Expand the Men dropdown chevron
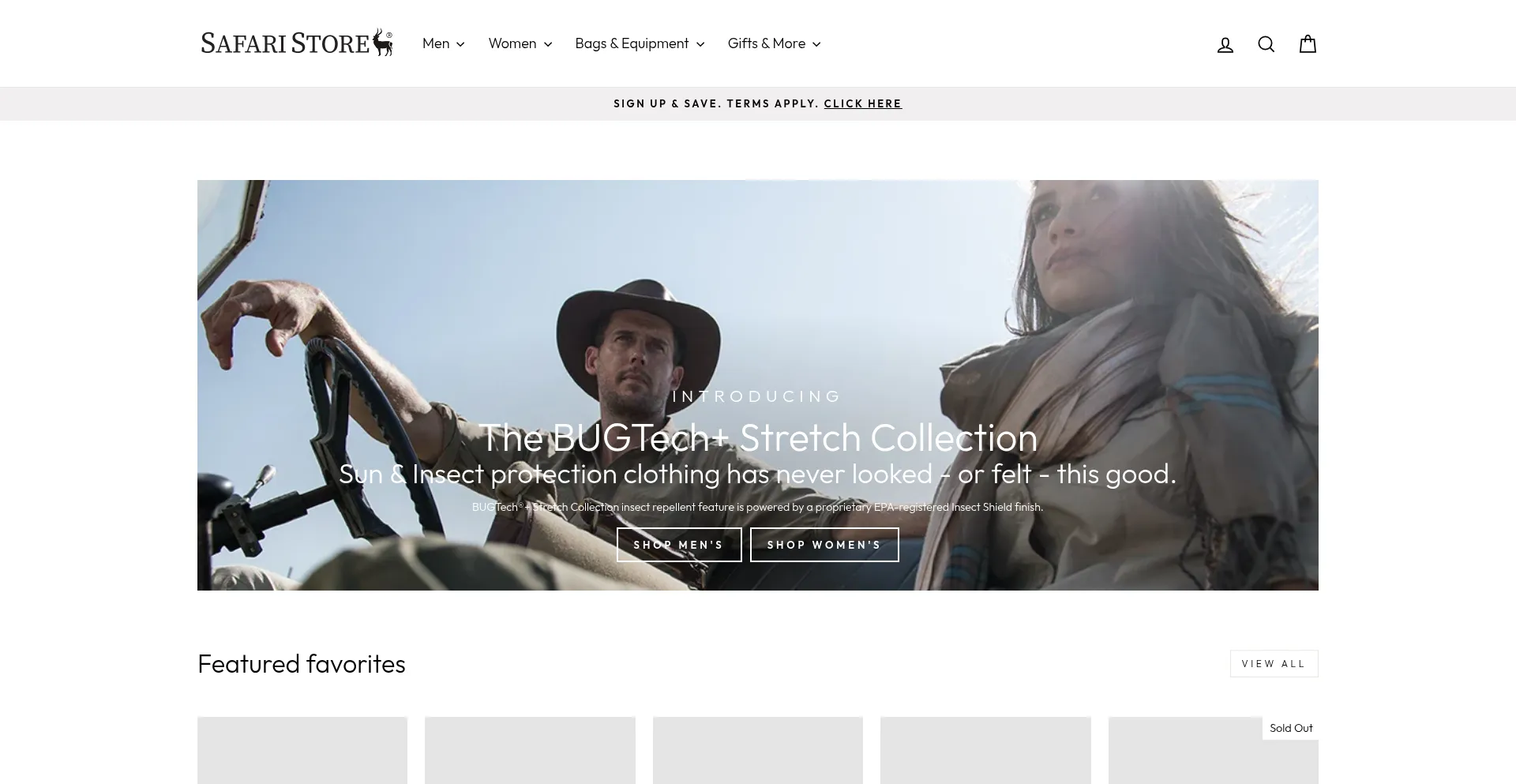The height and width of the screenshot is (784, 1516). (x=460, y=44)
